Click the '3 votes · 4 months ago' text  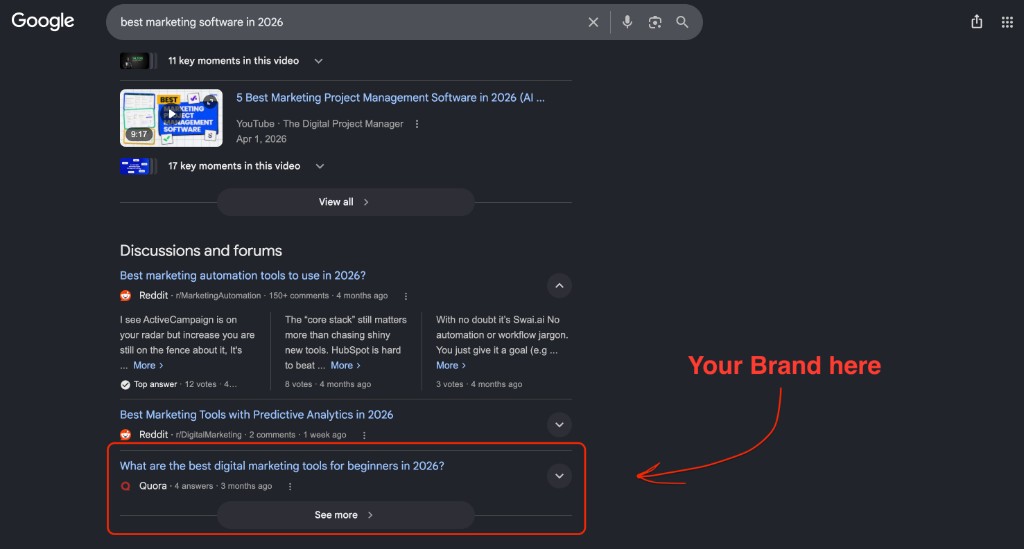(479, 384)
